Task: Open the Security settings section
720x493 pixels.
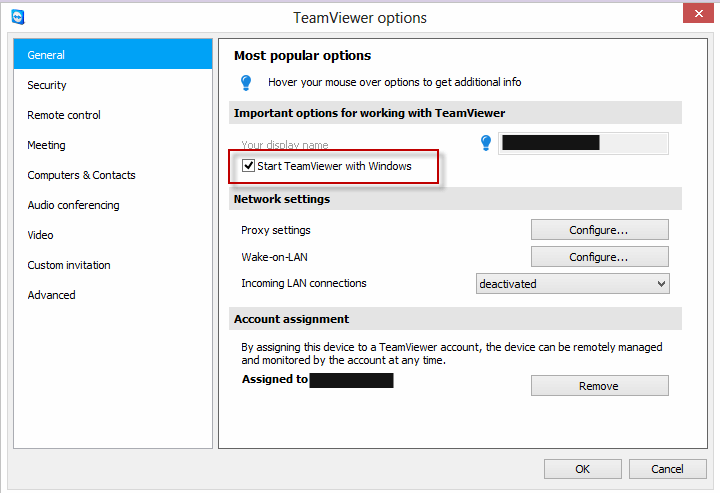Action: tap(47, 85)
